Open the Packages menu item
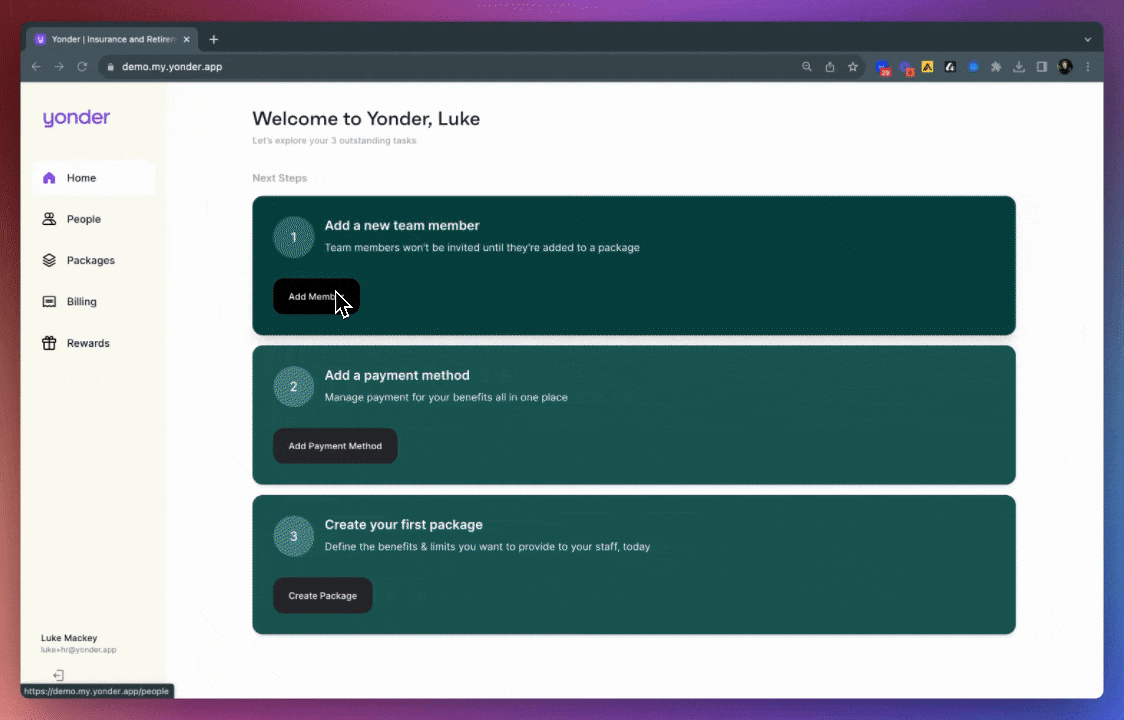Viewport: 1124px width, 720px height. point(94,260)
